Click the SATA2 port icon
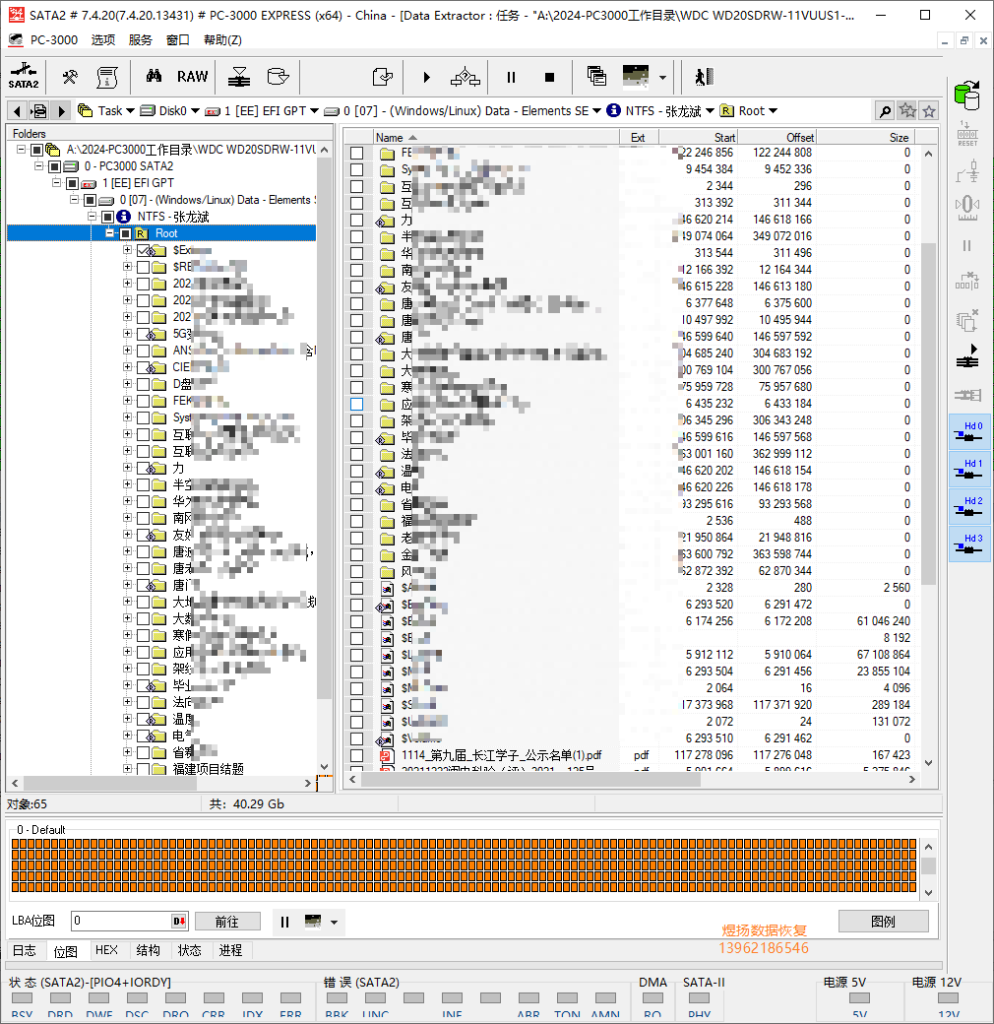The height and width of the screenshot is (1024, 994). coord(24,76)
